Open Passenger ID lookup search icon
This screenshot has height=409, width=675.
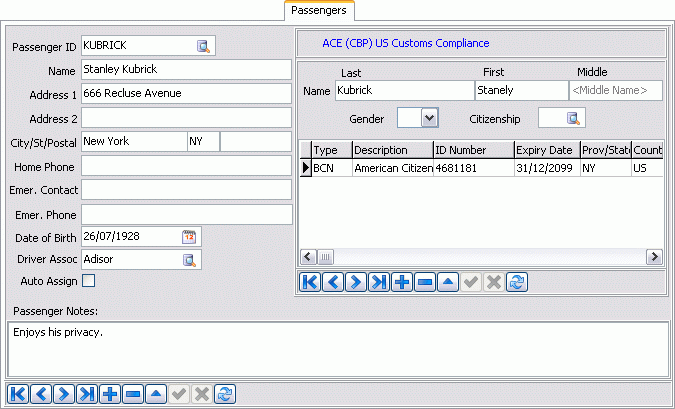[x=203, y=45]
